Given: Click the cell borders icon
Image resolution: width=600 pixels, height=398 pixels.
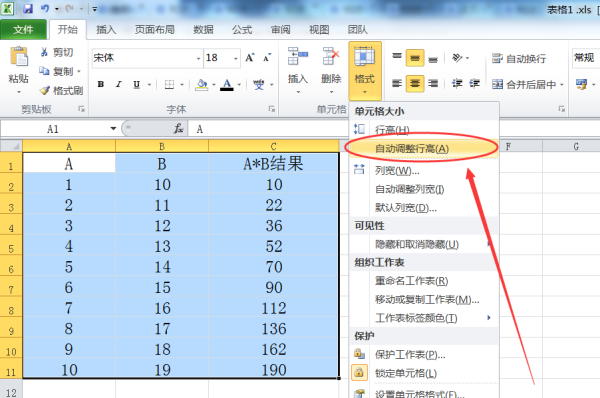Looking at the screenshot, I should (x=169, y=84).
